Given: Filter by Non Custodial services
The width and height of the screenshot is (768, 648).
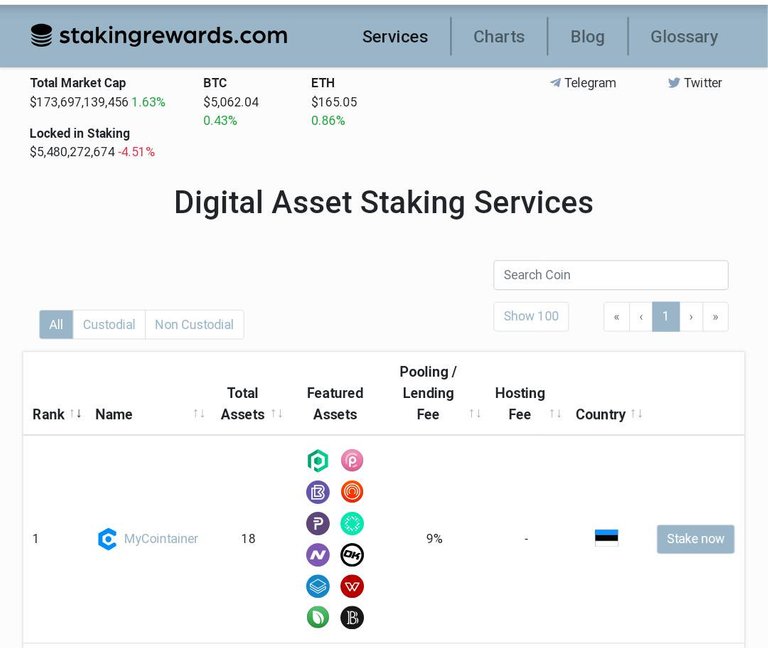Looking at the screenshot, I should pos(194,324).
